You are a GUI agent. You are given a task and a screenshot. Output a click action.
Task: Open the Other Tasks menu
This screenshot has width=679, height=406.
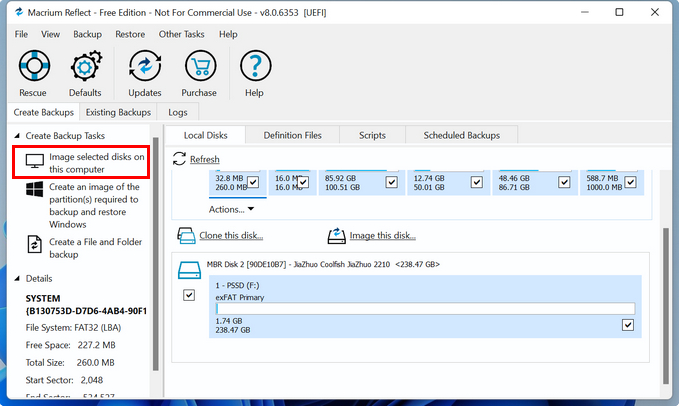[181, 34]
